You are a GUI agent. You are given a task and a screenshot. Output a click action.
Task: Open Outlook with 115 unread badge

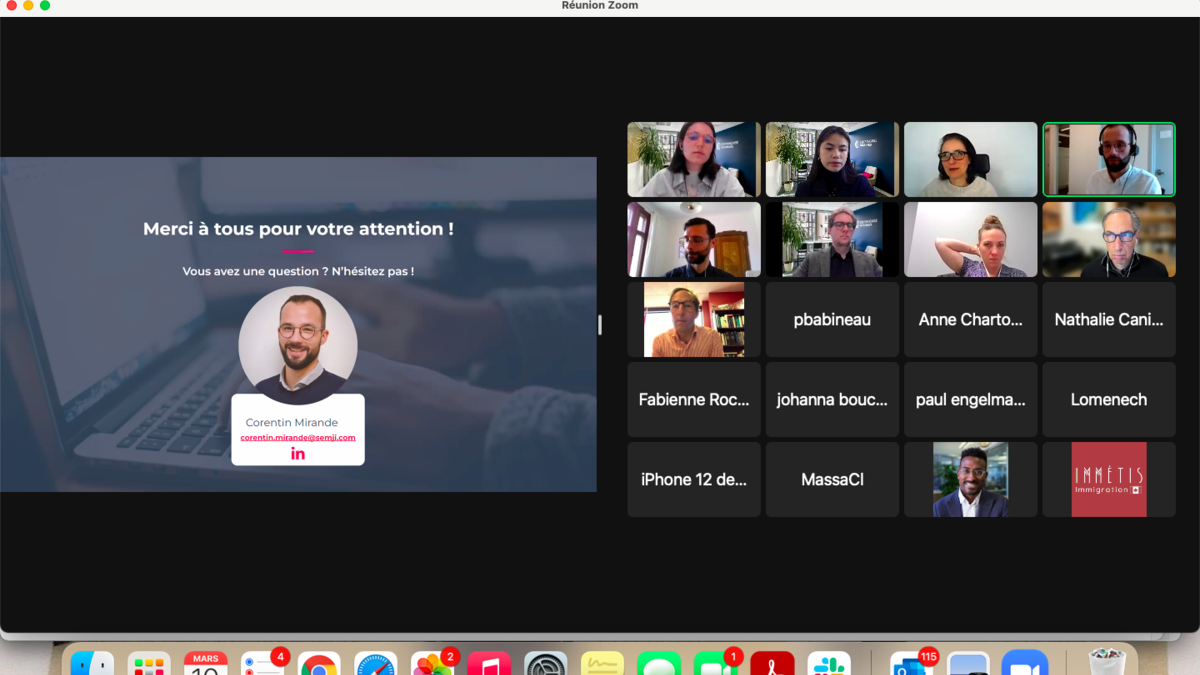[x=911, y=666]
